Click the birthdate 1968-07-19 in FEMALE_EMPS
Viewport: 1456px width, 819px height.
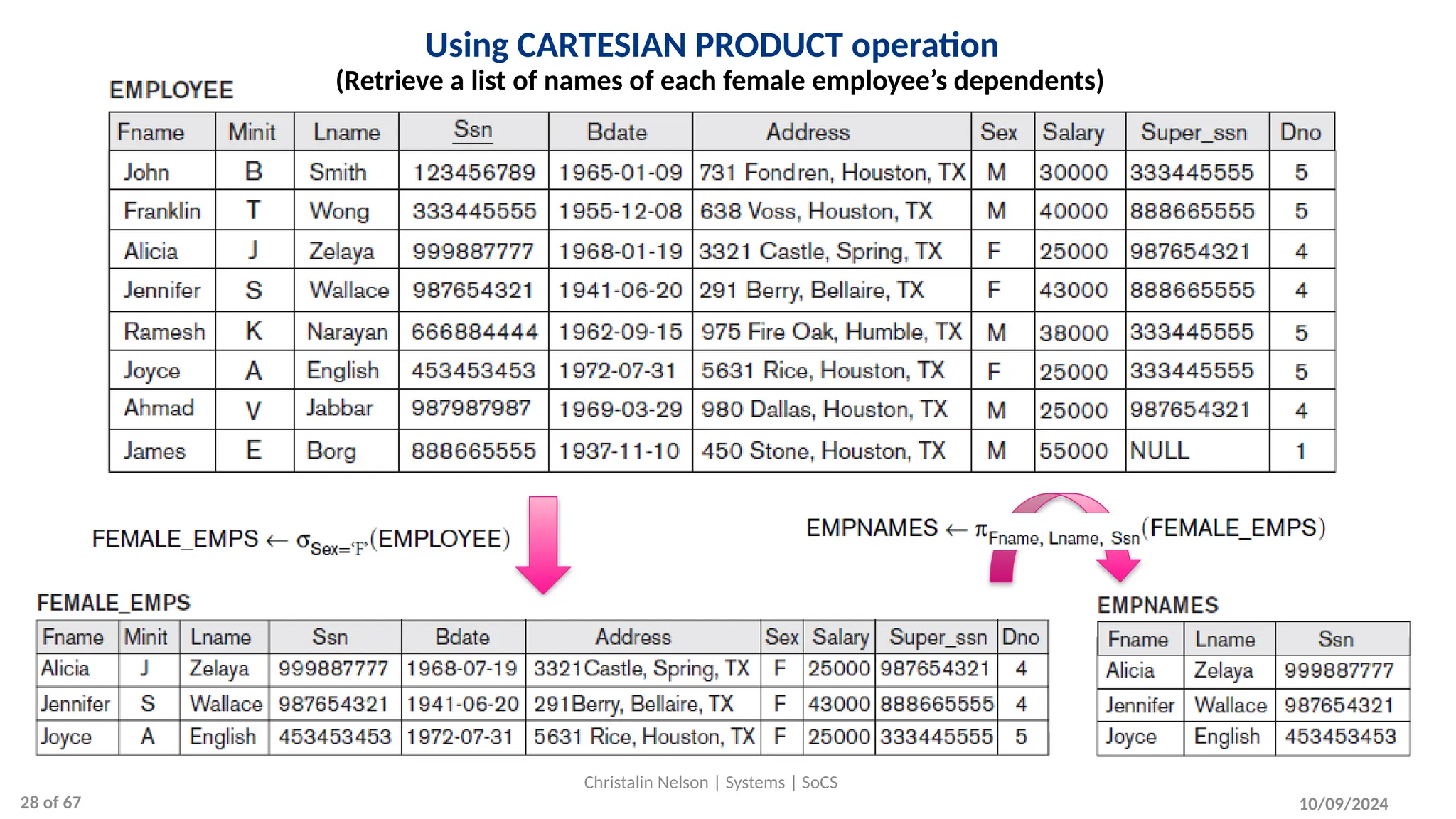pos(462,669)
